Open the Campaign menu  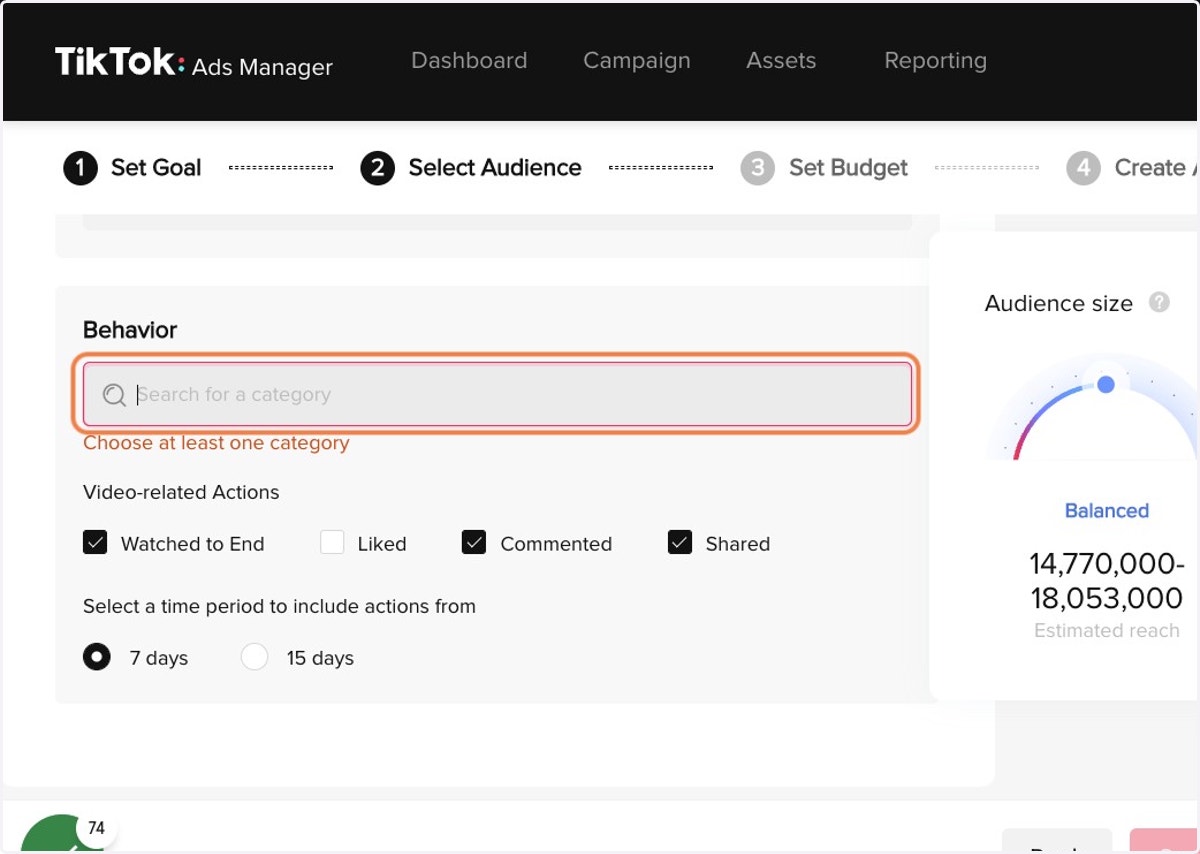[637, 60]
